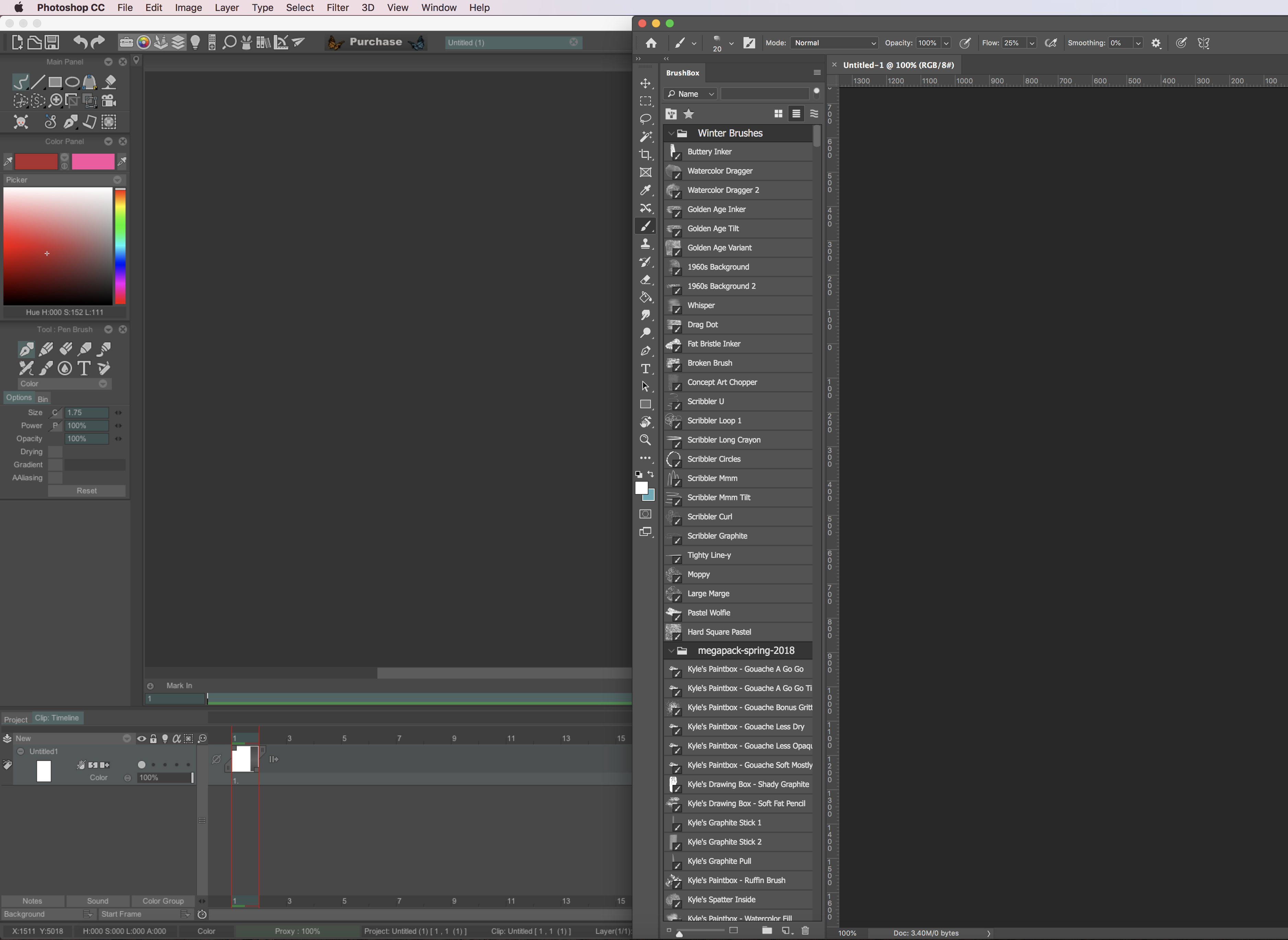Show favorites star in BrushBox

689,114
